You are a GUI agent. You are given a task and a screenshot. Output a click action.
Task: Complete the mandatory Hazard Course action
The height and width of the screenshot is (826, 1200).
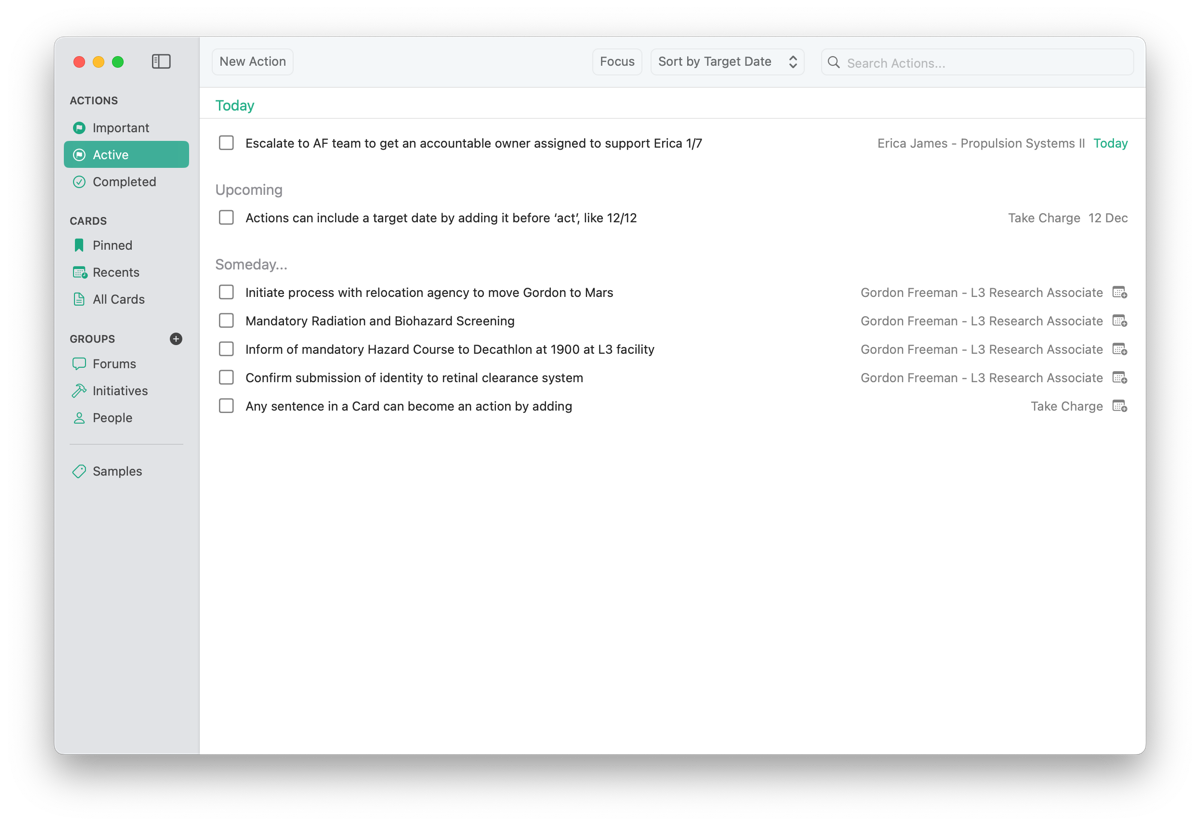coord(227,349)
